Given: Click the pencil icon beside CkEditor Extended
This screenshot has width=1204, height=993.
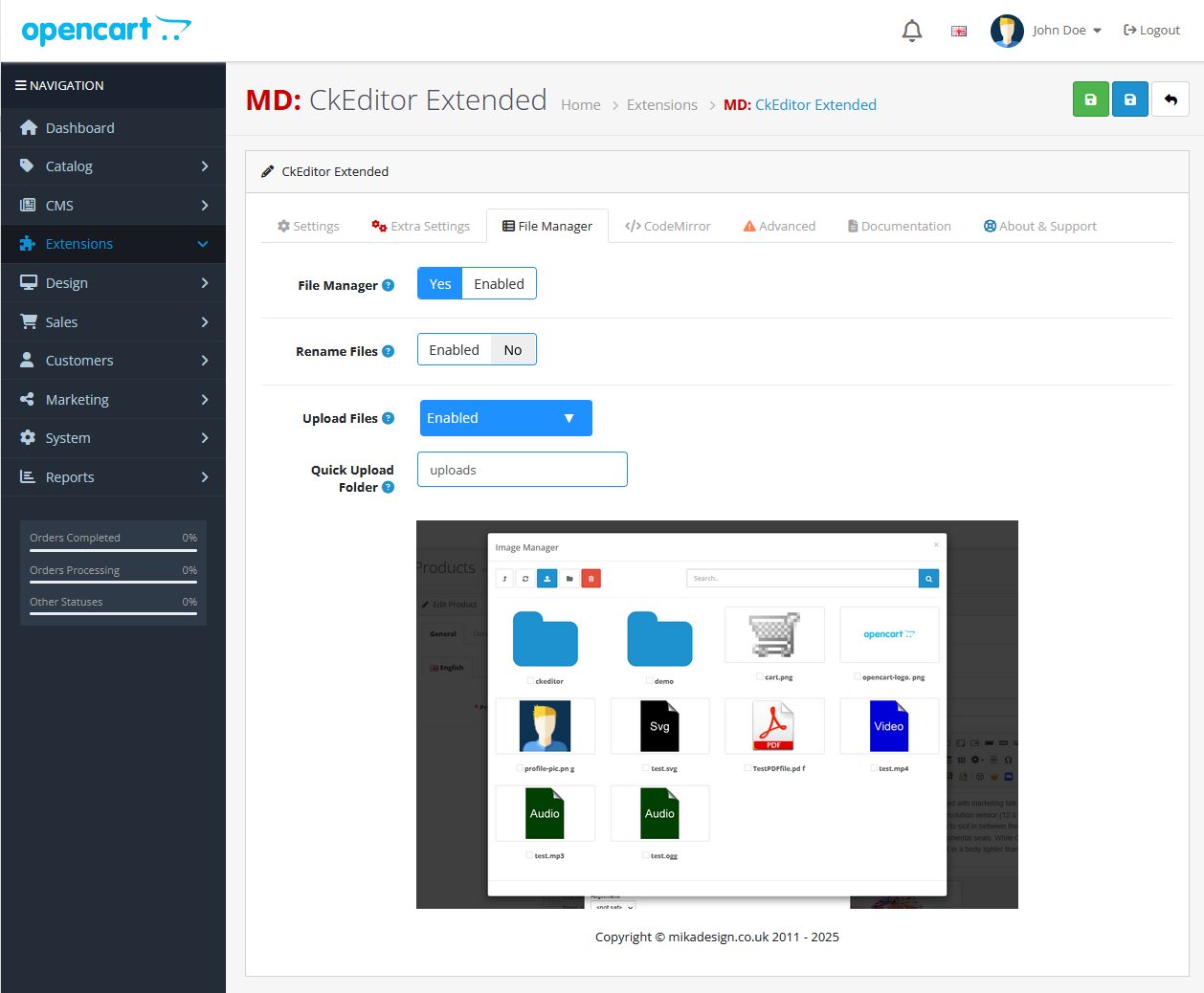Looking at the screenshot, I should pyautogui.click(x=268, y=172).
